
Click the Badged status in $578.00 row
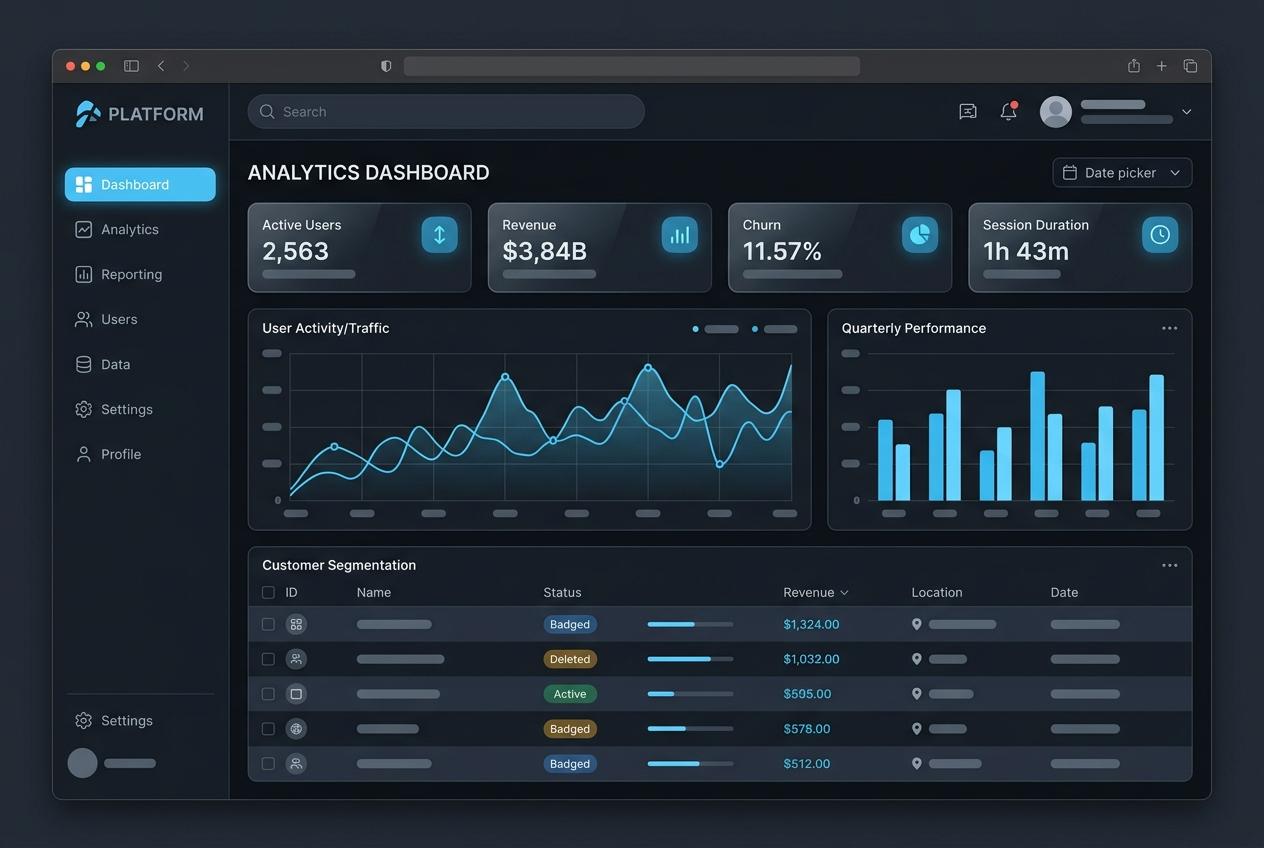pyautogui.click(x=570, y=729)
